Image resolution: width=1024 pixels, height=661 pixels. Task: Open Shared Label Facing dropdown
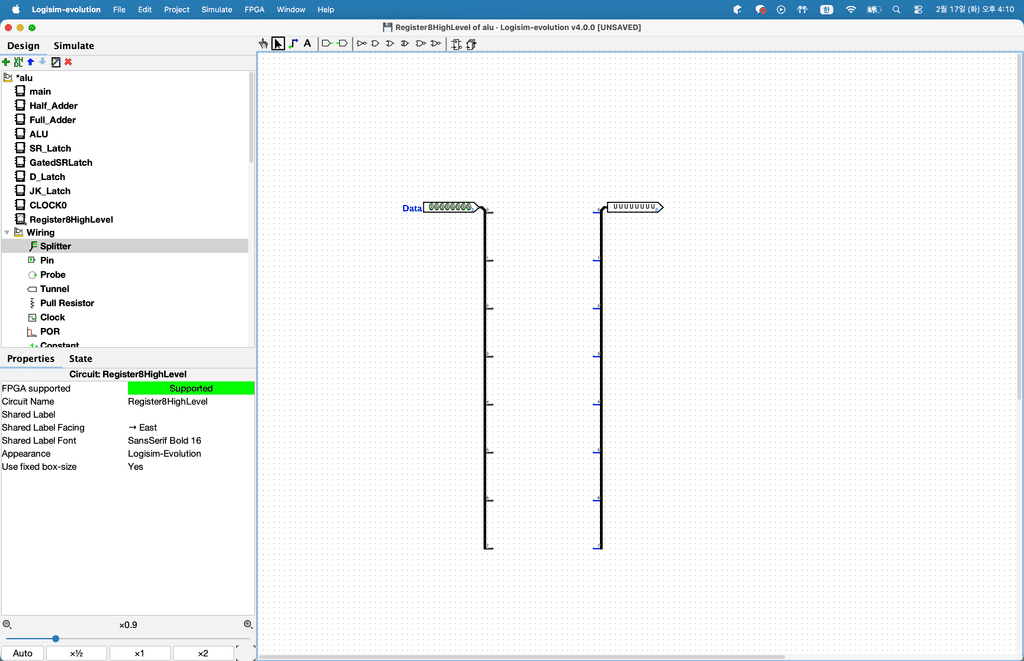190,428
